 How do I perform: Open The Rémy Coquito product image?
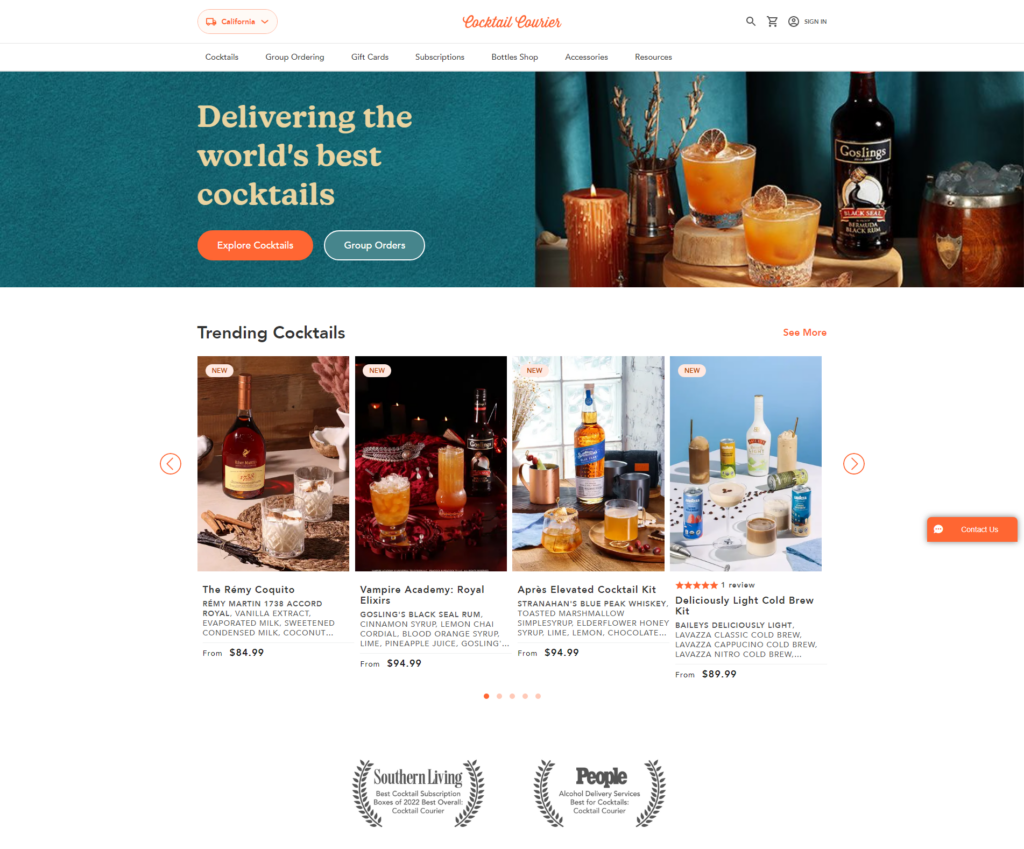(273, 464)
